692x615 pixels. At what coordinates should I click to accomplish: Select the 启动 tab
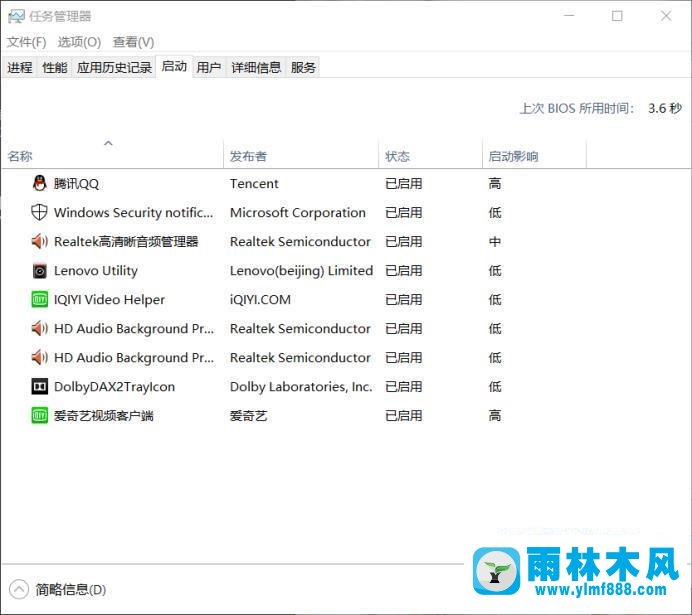pos(174,67)
